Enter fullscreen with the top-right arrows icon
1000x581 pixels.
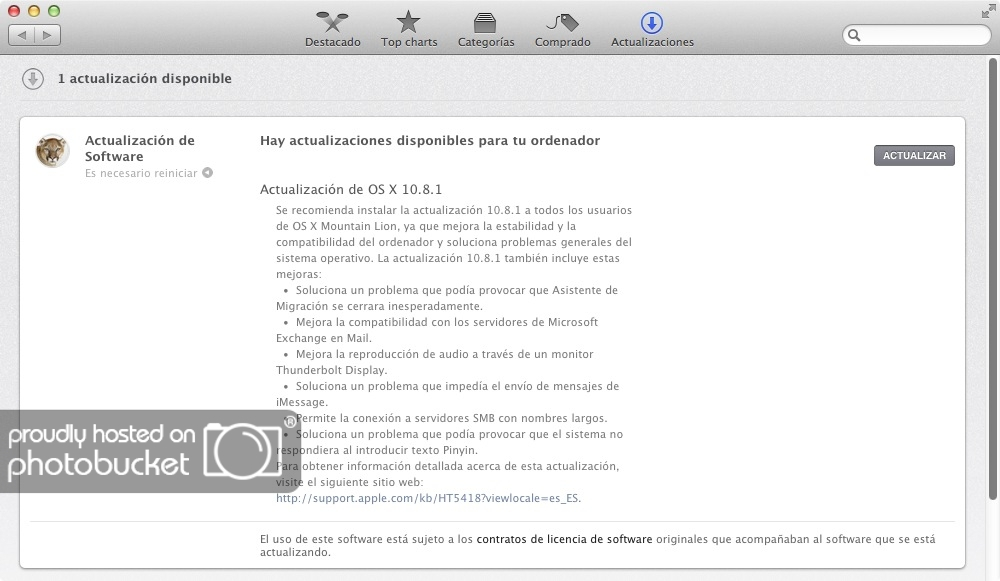[x=988, y=11]
